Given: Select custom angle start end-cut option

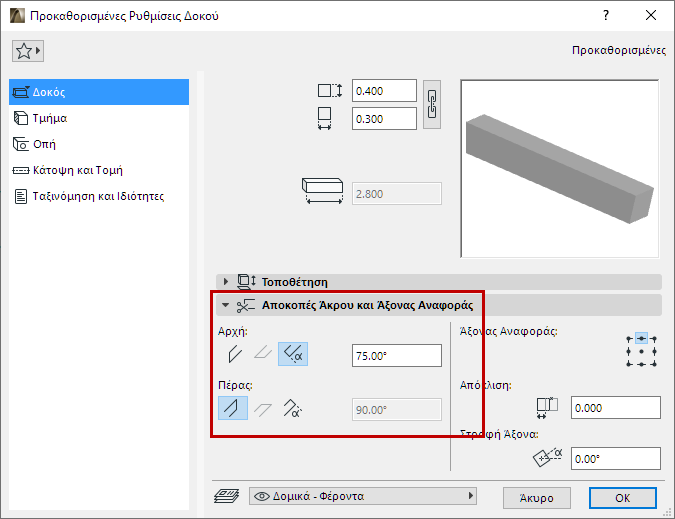Looking at the screenshot, I should (x=293, y=354).
